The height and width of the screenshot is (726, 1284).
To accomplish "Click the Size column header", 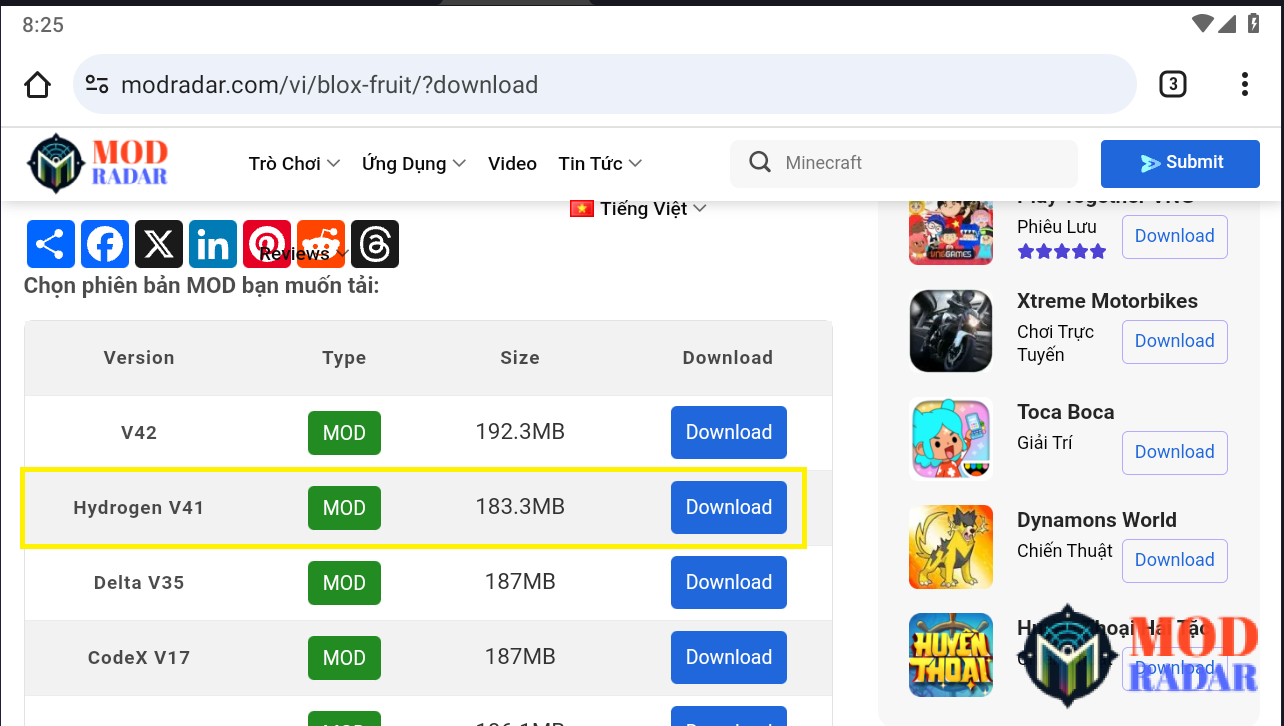I will pyautogui.click(x=520, y=358).
